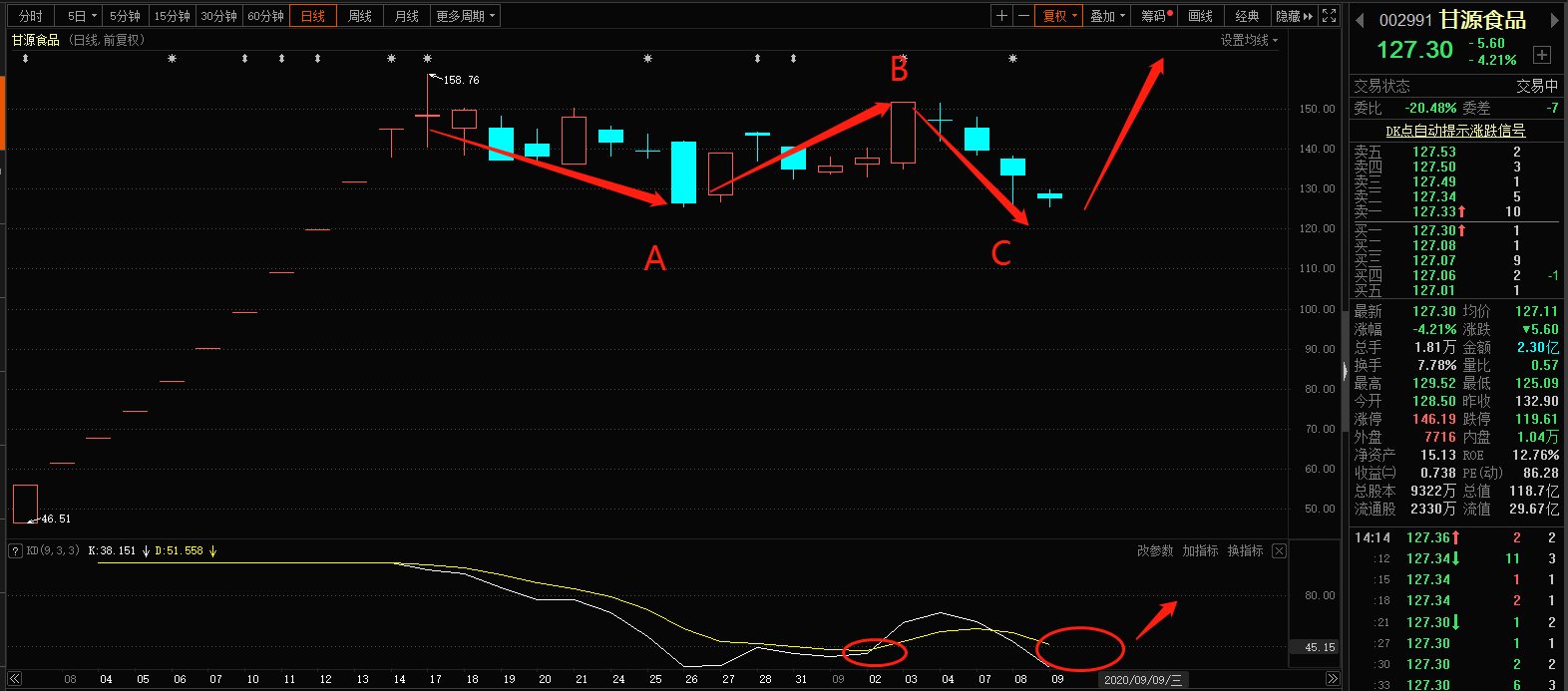Switch to 周线 weekly chart tab

(x=360, y=16)
